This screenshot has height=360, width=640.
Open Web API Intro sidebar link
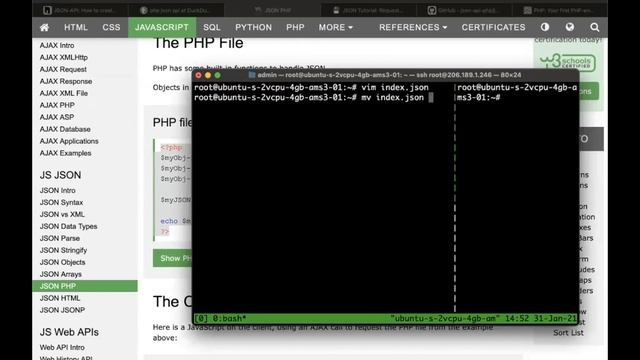tap(62, 347)
